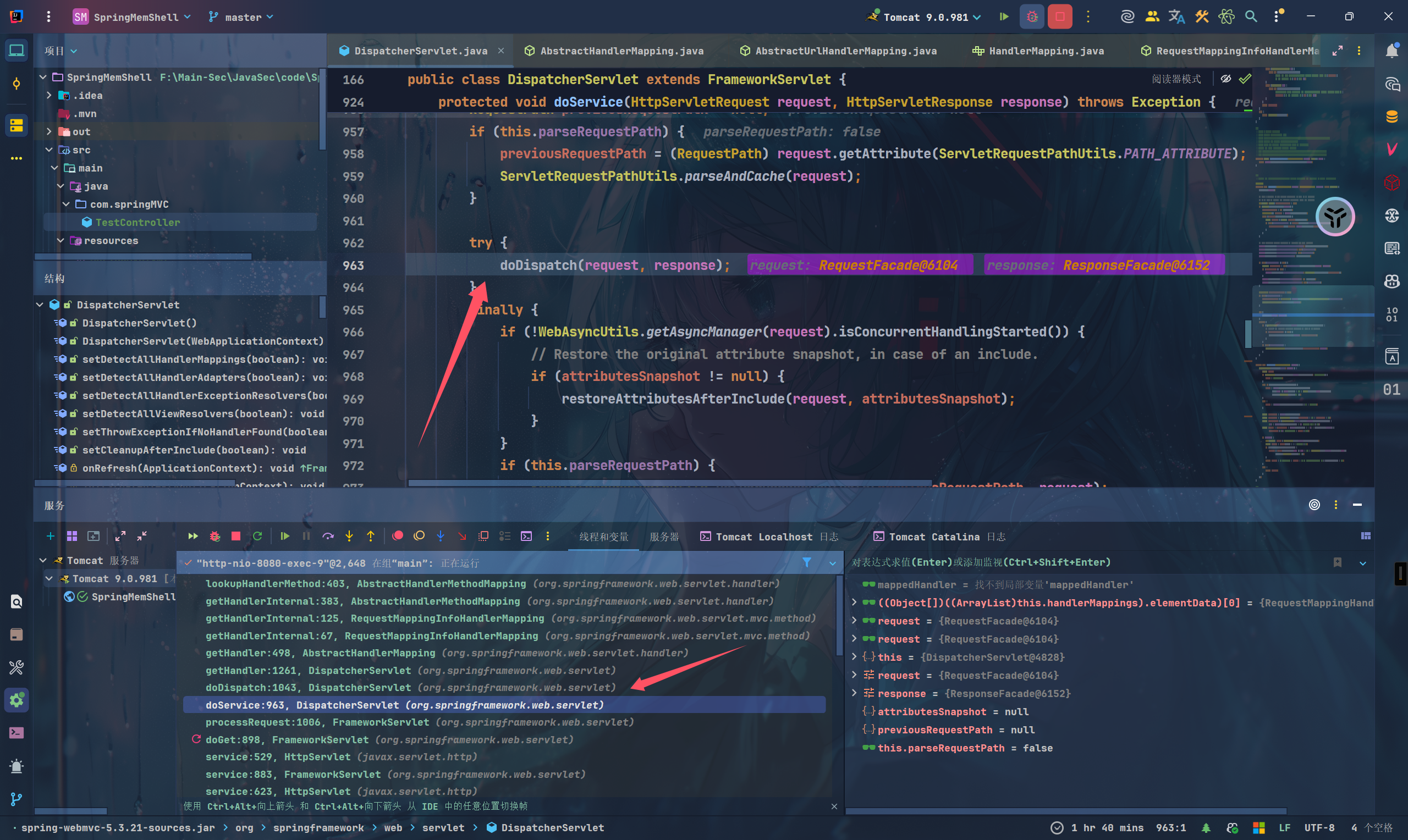Open Search Everywhere magnifier icon
Viewport: 1408px width, 840px height.
click(1251, 17)
